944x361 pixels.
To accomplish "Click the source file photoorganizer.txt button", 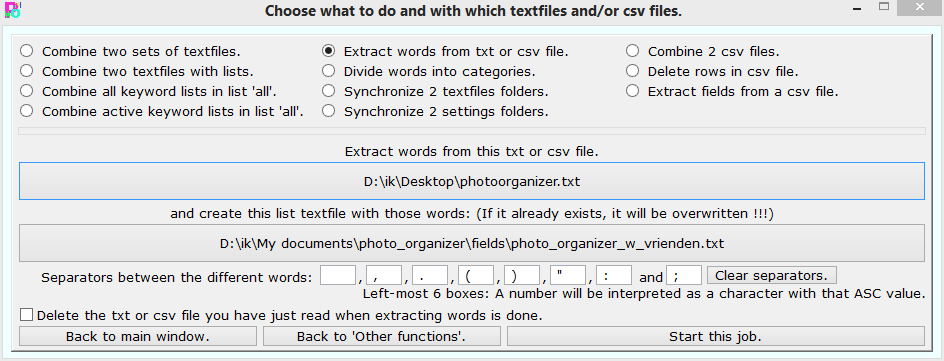I will coord(472,180).
